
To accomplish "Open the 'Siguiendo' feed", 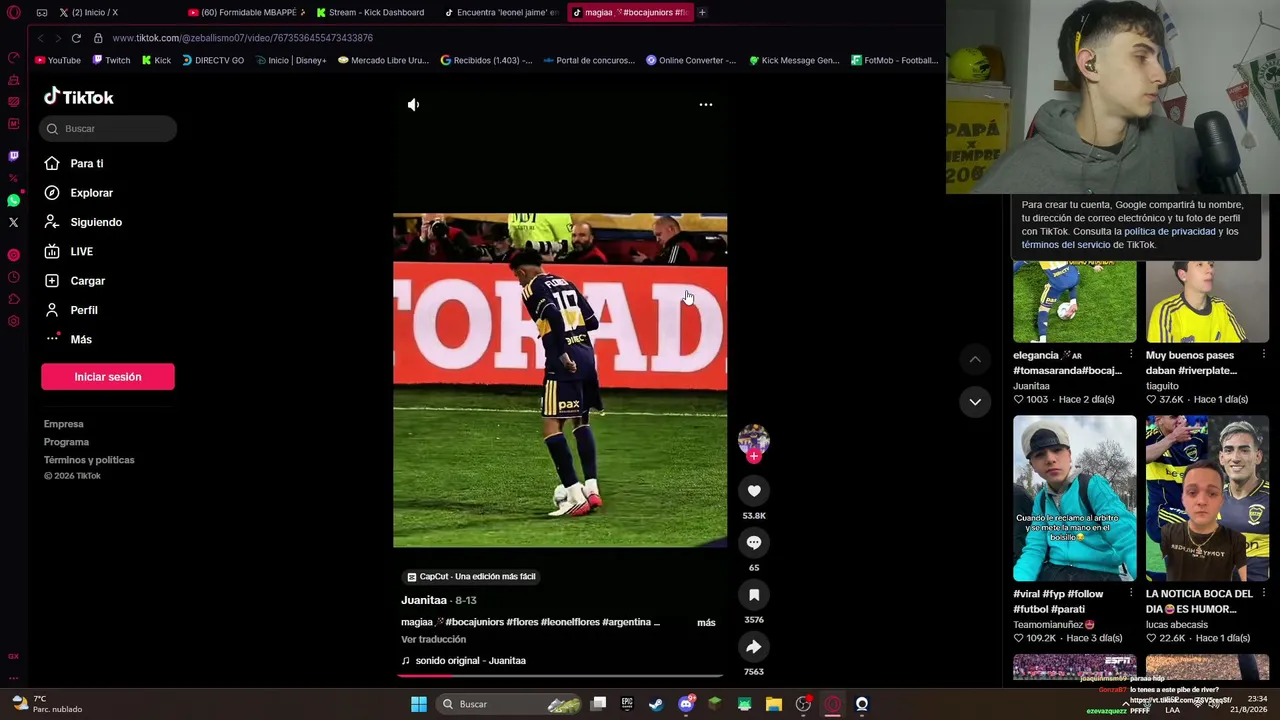I will [83, 222].
